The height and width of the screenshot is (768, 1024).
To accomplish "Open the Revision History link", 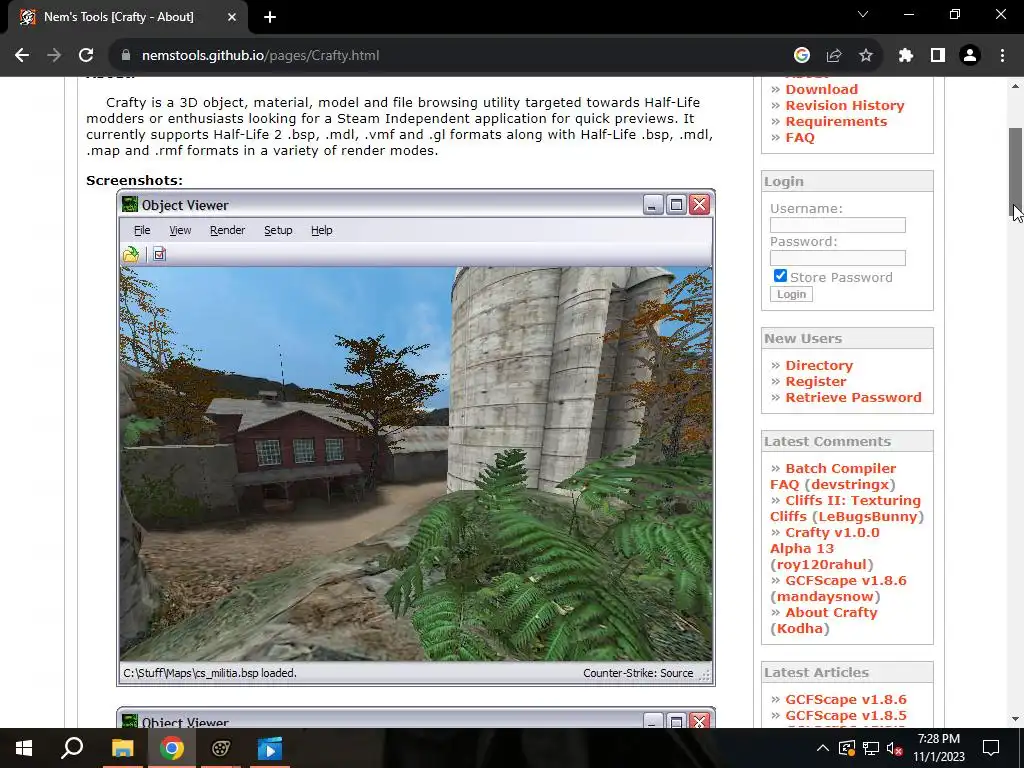I will (844, 106).
